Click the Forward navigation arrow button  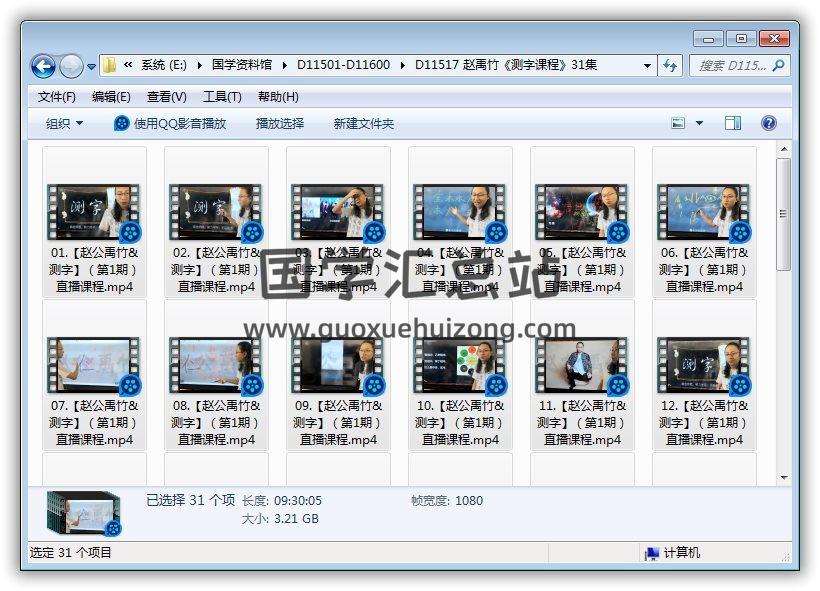point(71,66)
